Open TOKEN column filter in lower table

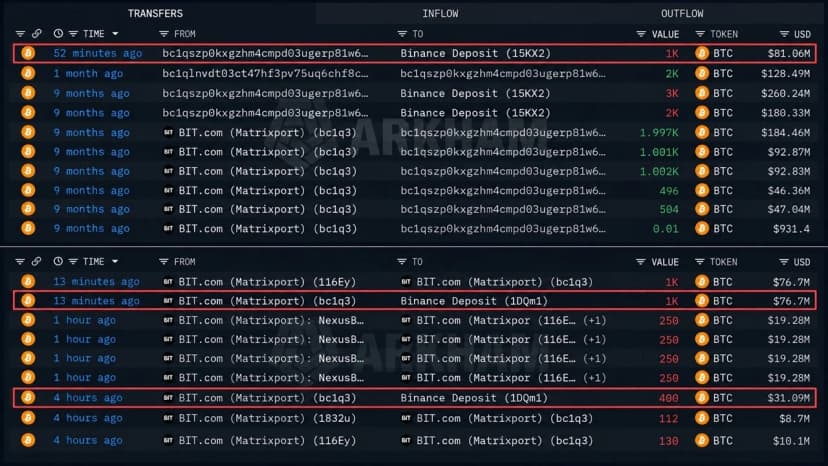[x=700, y=262]
